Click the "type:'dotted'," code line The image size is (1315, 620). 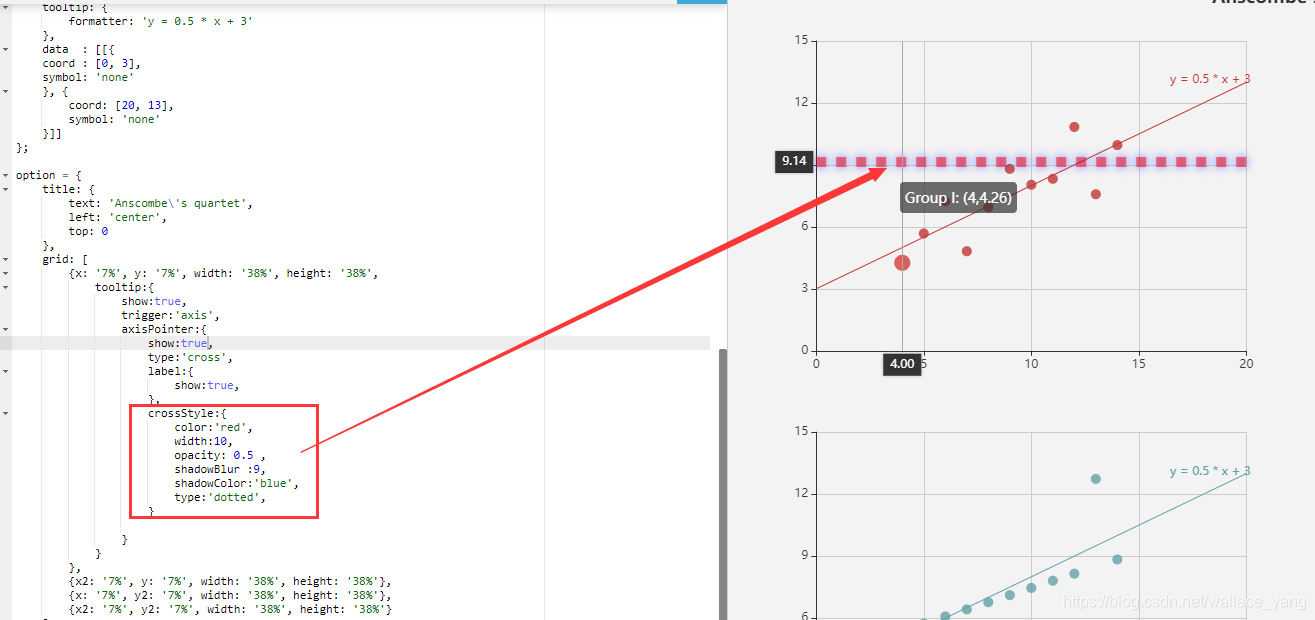(220, 497)
